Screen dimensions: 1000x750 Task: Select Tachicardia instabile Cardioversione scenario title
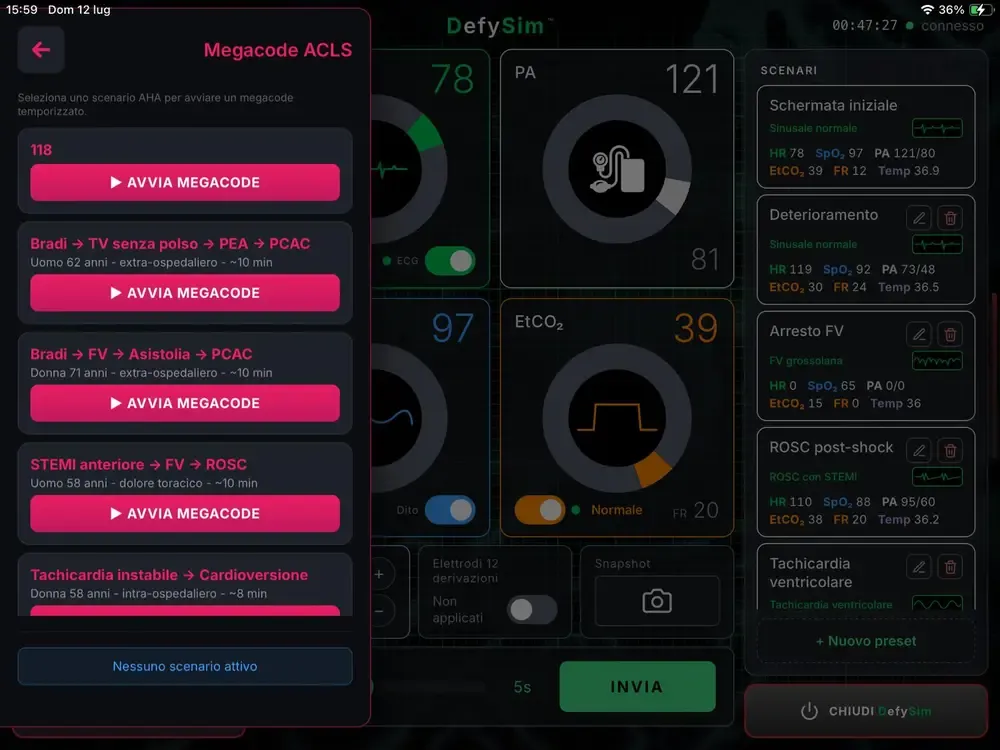click(x=169, y=575)
